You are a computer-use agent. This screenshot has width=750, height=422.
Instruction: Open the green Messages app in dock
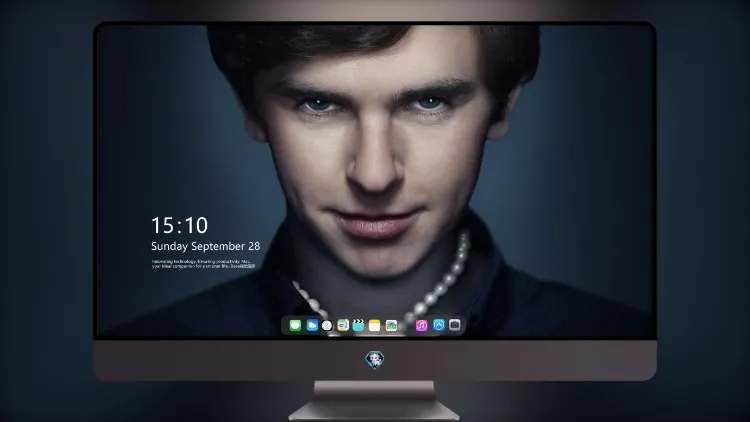click(x=295, y=325)
